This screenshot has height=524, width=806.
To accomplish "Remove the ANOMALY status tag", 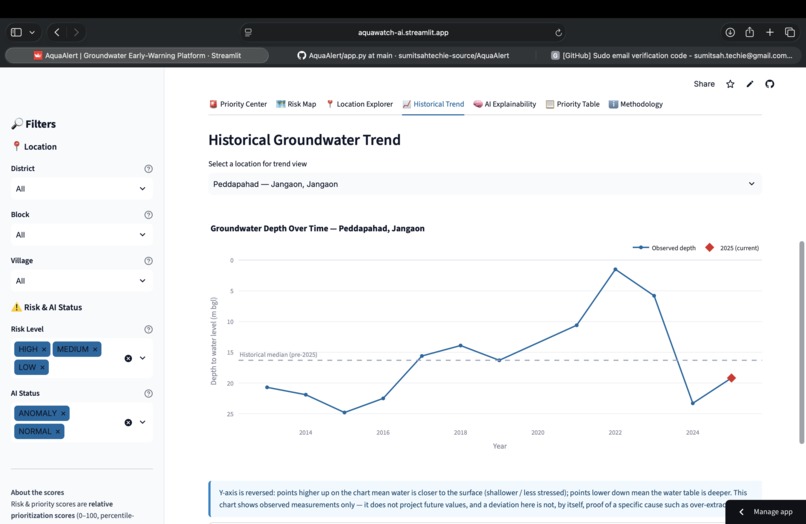I will pos(63,413).
